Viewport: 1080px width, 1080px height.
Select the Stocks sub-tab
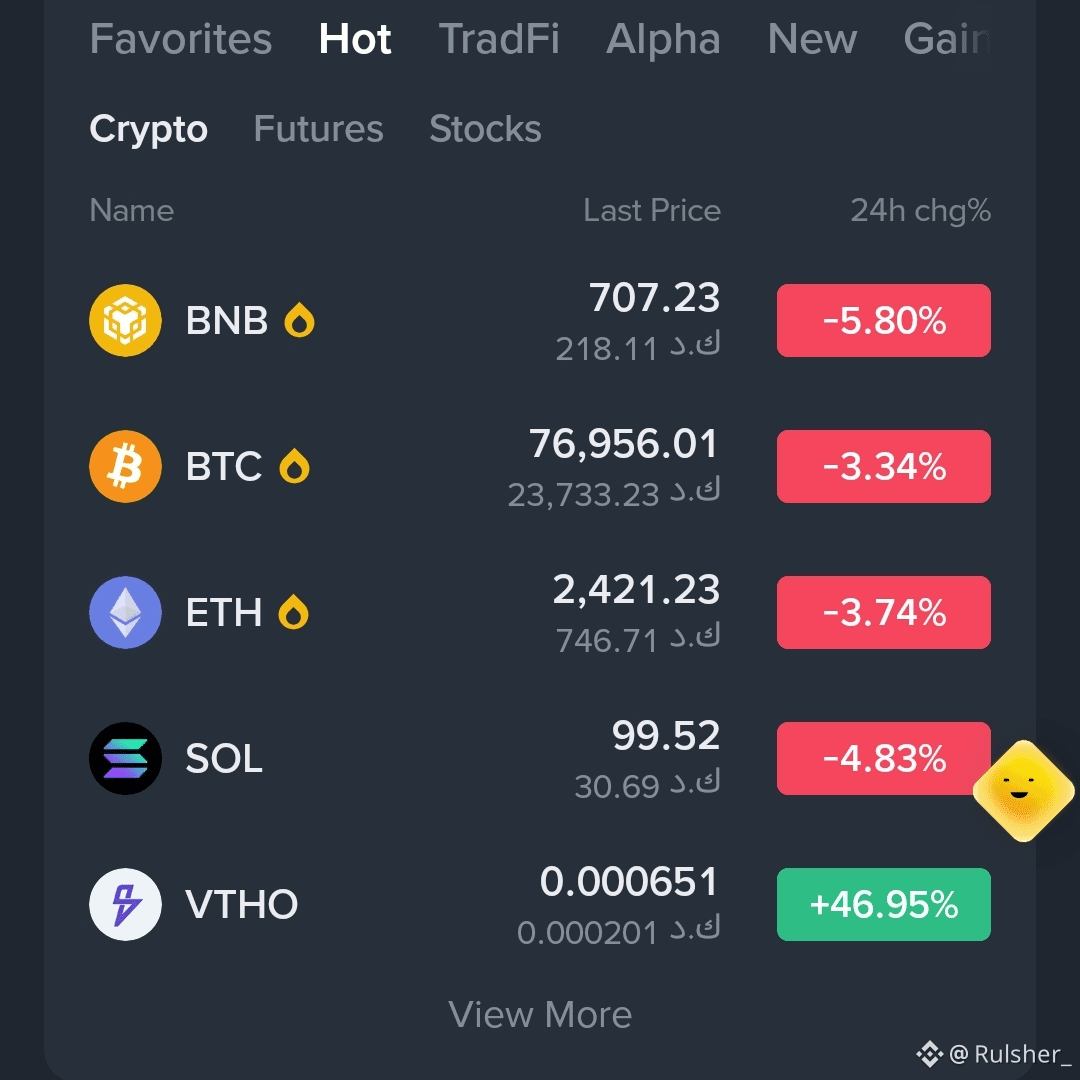point(486,129)
